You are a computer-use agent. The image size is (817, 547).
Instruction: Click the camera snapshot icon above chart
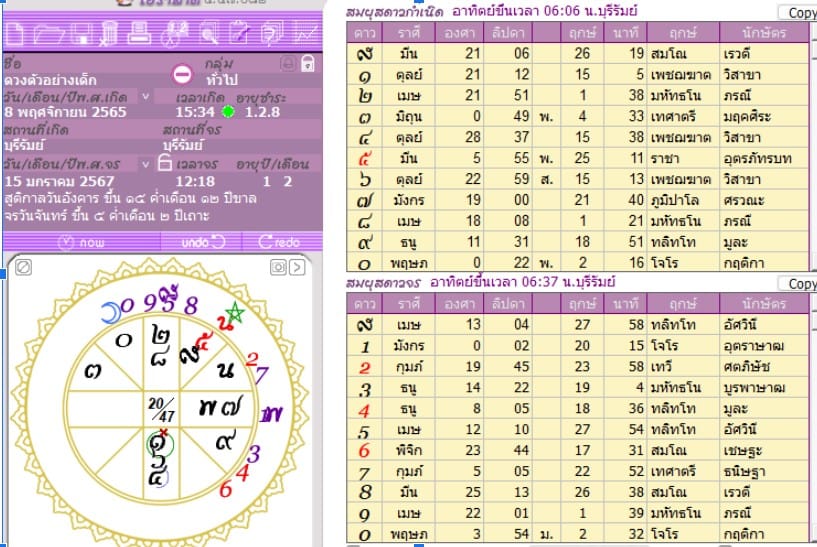(281, 266)
